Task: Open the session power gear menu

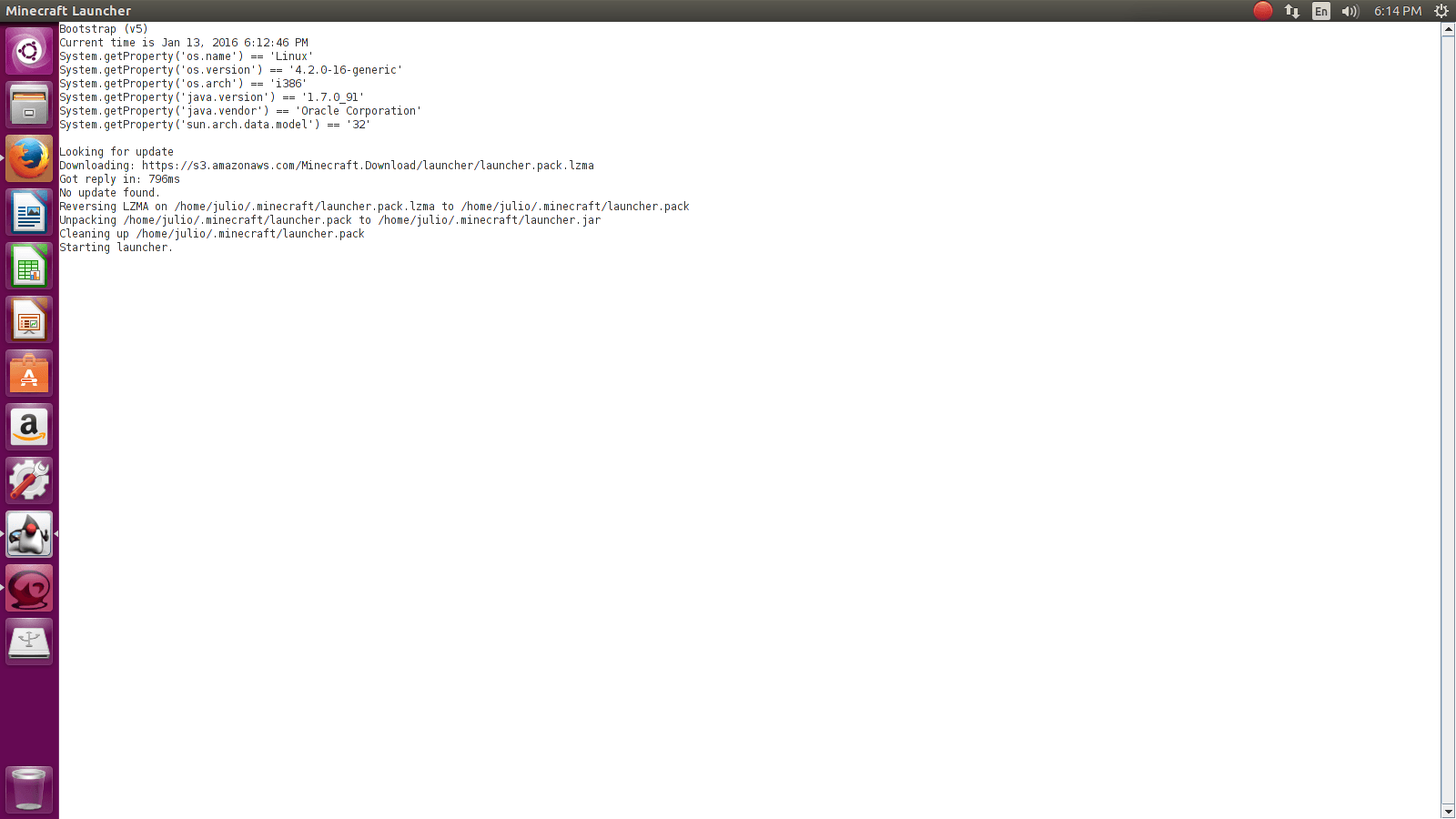Action: pos(1441,11)
